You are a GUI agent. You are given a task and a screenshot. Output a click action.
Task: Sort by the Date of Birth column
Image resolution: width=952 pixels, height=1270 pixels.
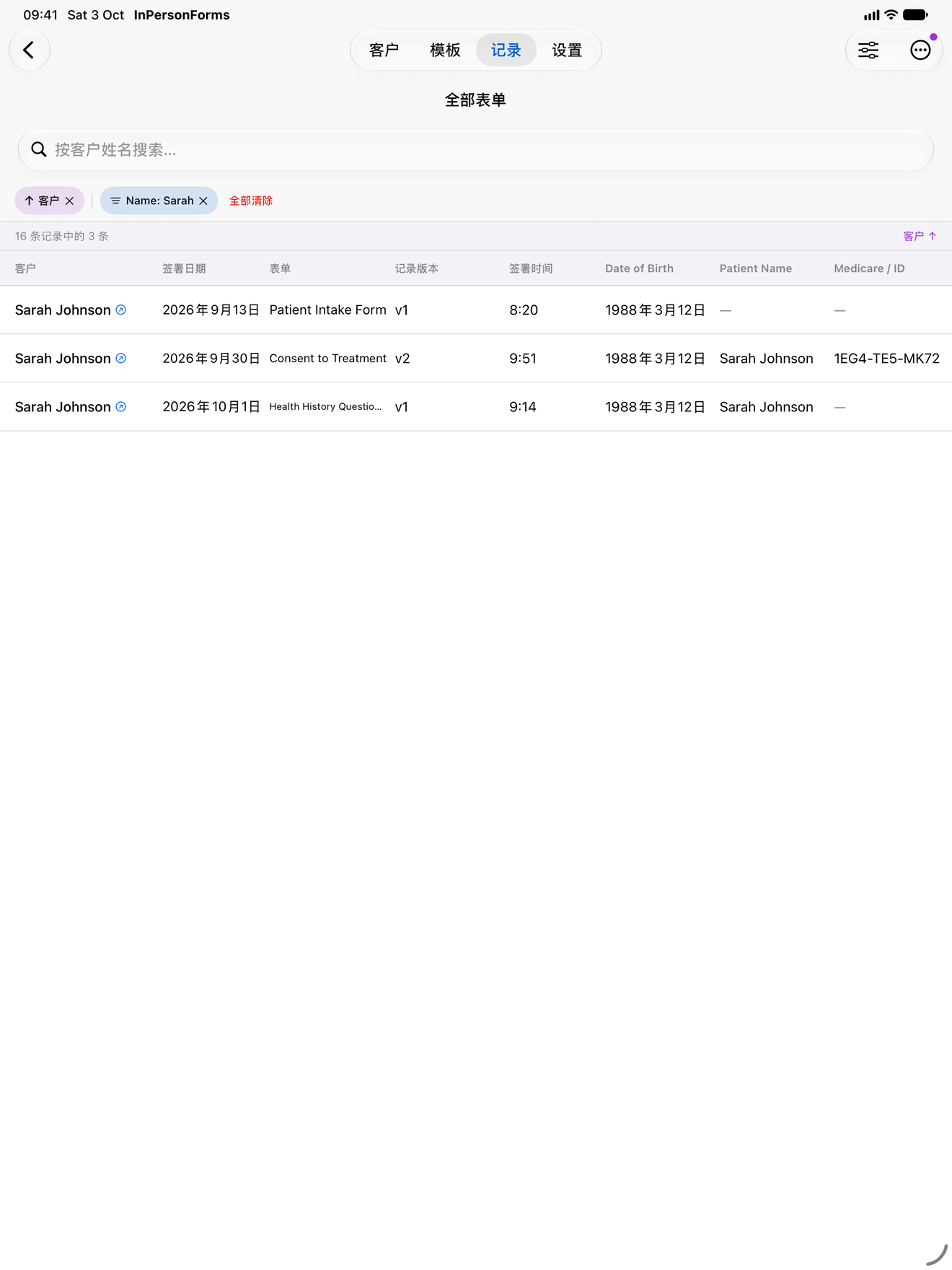point(639,268)
